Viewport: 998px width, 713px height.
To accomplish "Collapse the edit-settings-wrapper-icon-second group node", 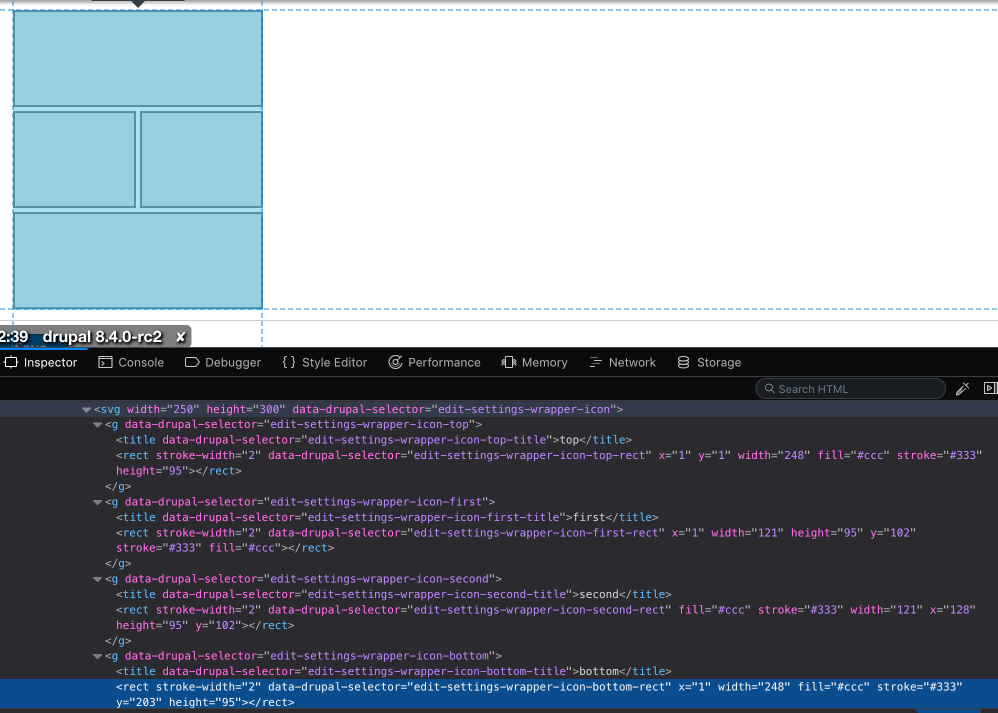I will [x=97, y=578].
